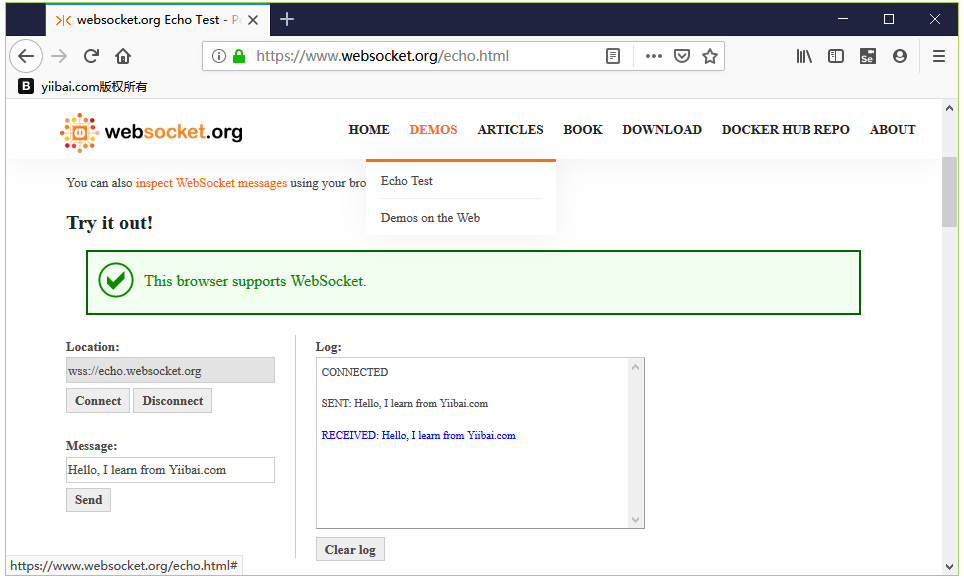Click the Disconnect button
The image size is (964, 579).
[x=172, y=401]
